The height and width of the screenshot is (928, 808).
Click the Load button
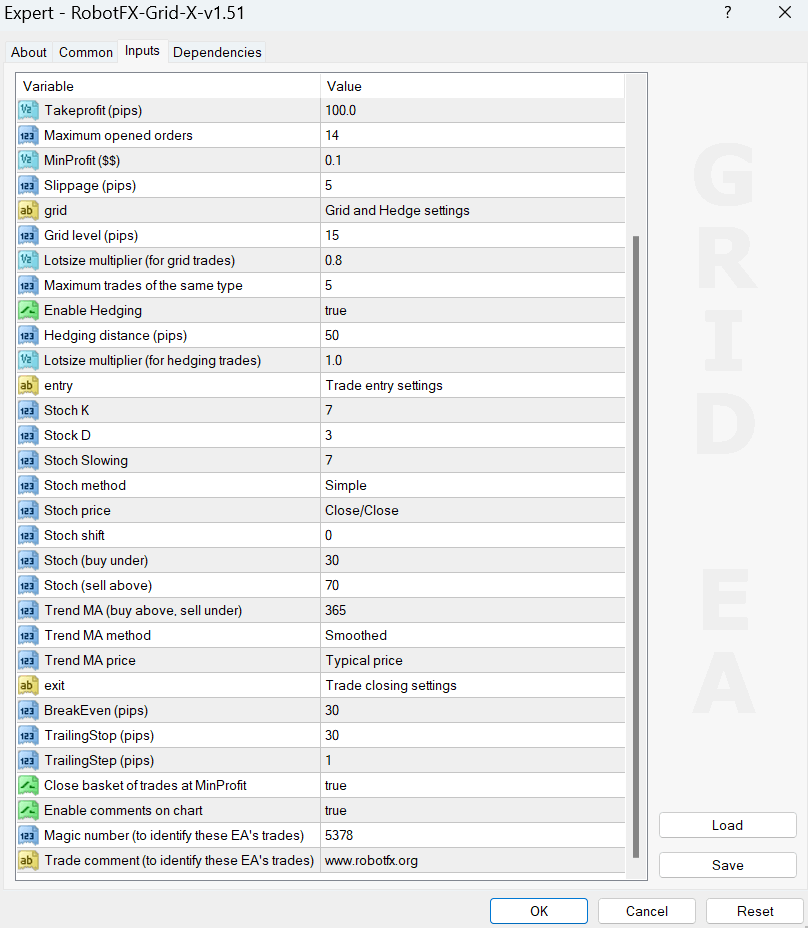tap(727, 825)
